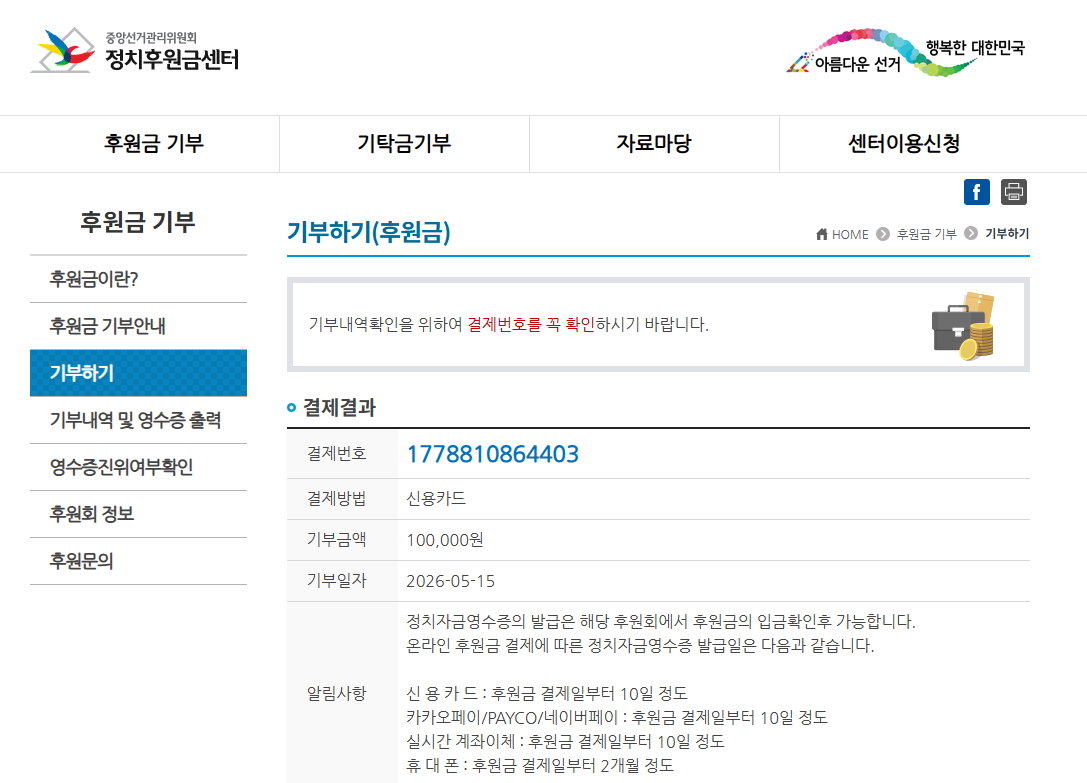Click the 카카오페이/PAYCO/네이버페이 notice line
The image size is (1087, 783).
coord(617,717)
